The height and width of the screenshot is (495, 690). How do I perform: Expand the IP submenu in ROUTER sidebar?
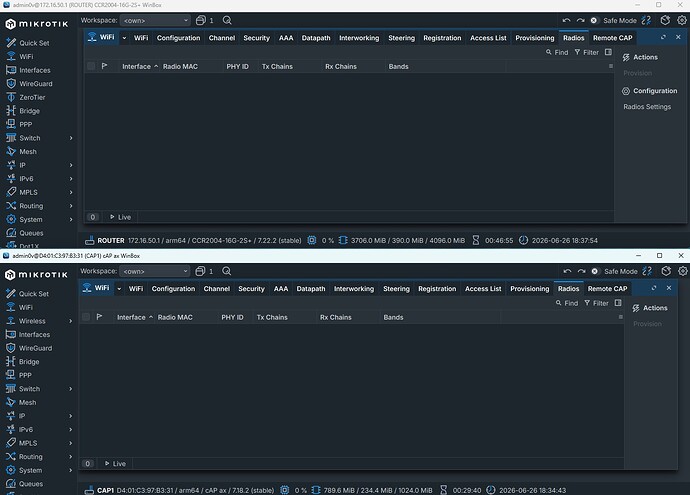(x=71, y=165)
